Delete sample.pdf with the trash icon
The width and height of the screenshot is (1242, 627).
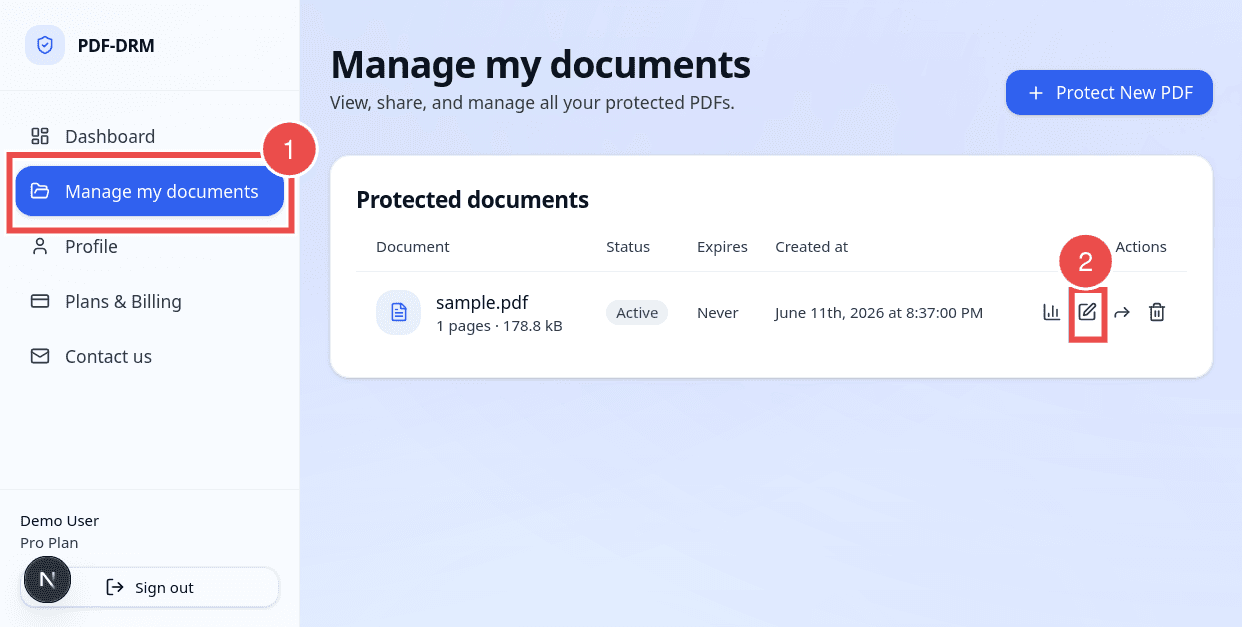coord(1157,312)
